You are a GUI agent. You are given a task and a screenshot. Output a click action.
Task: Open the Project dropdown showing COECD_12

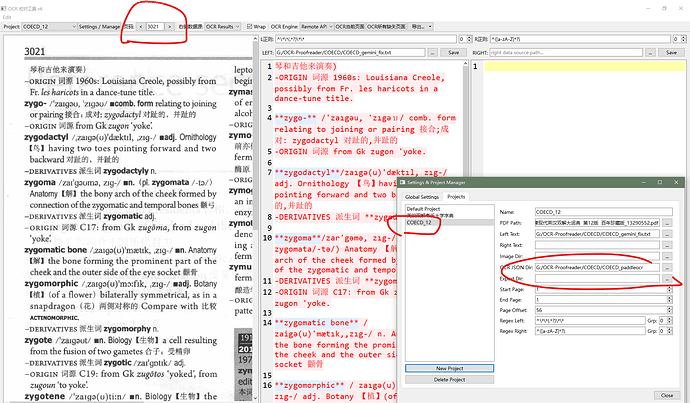[x=49, y=26]
